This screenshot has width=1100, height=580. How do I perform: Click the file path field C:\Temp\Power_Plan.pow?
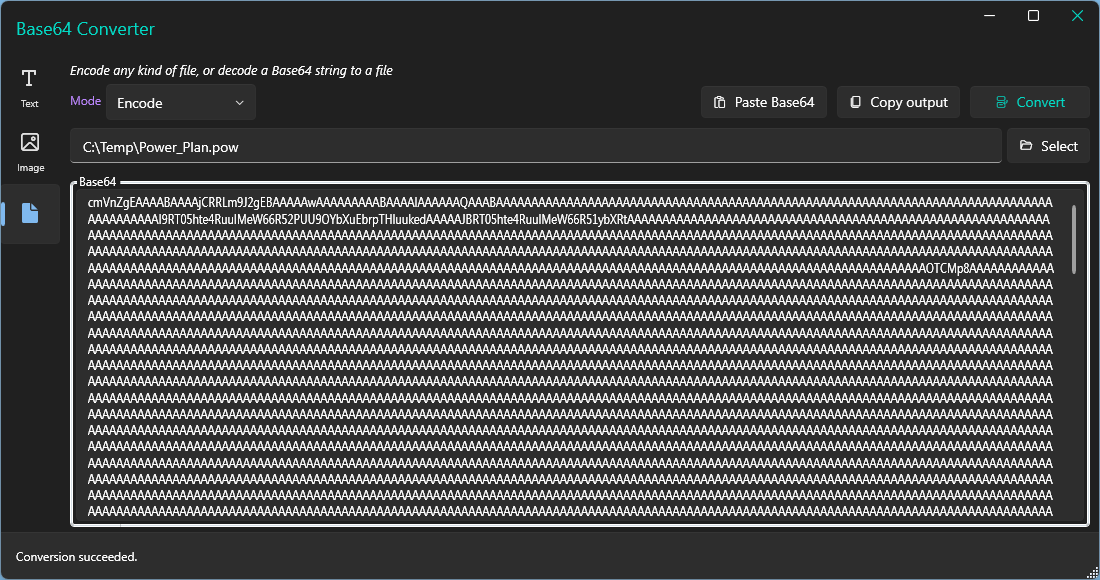pos(535,146)
